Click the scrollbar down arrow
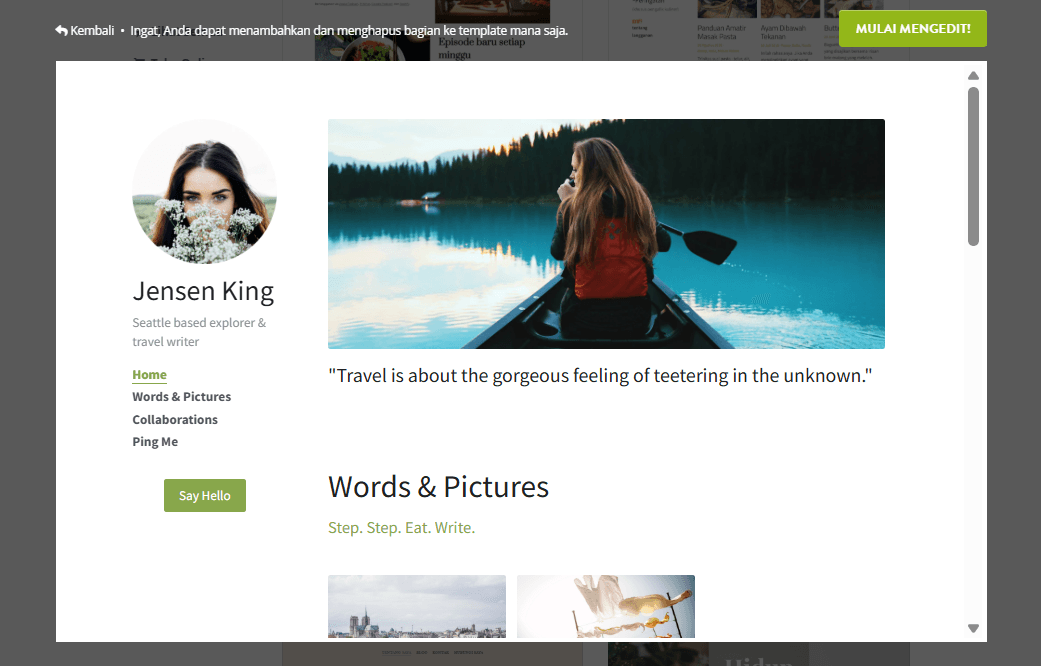 coord(973,628)
